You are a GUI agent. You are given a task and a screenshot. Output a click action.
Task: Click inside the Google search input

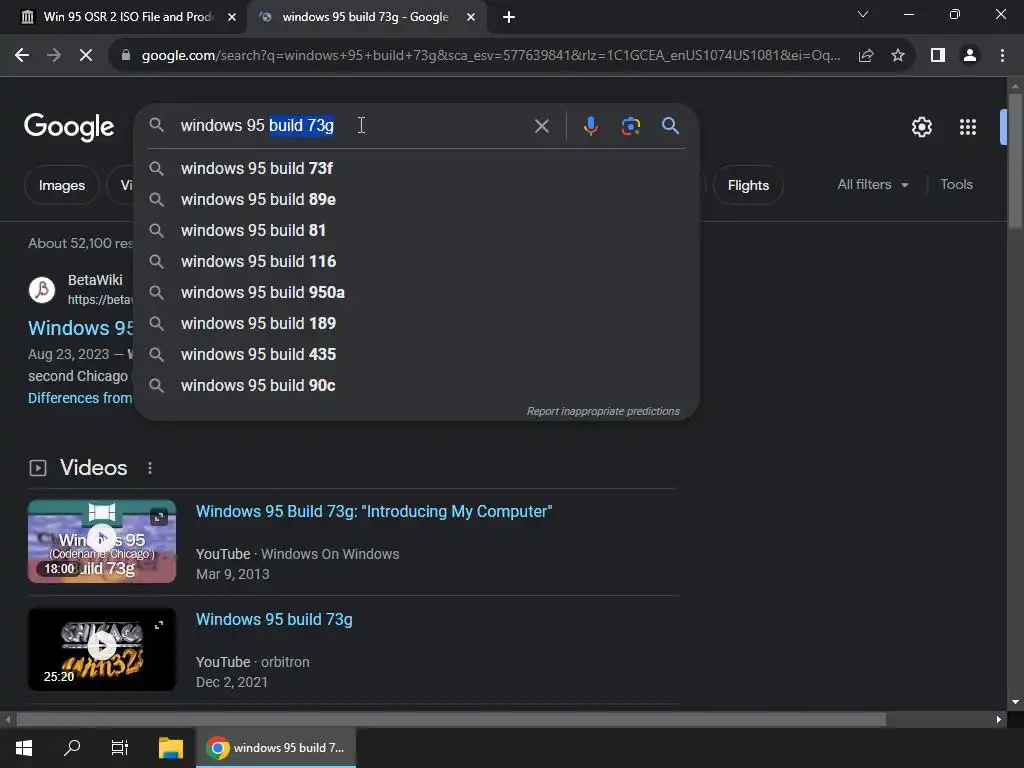tap(353, 125)
